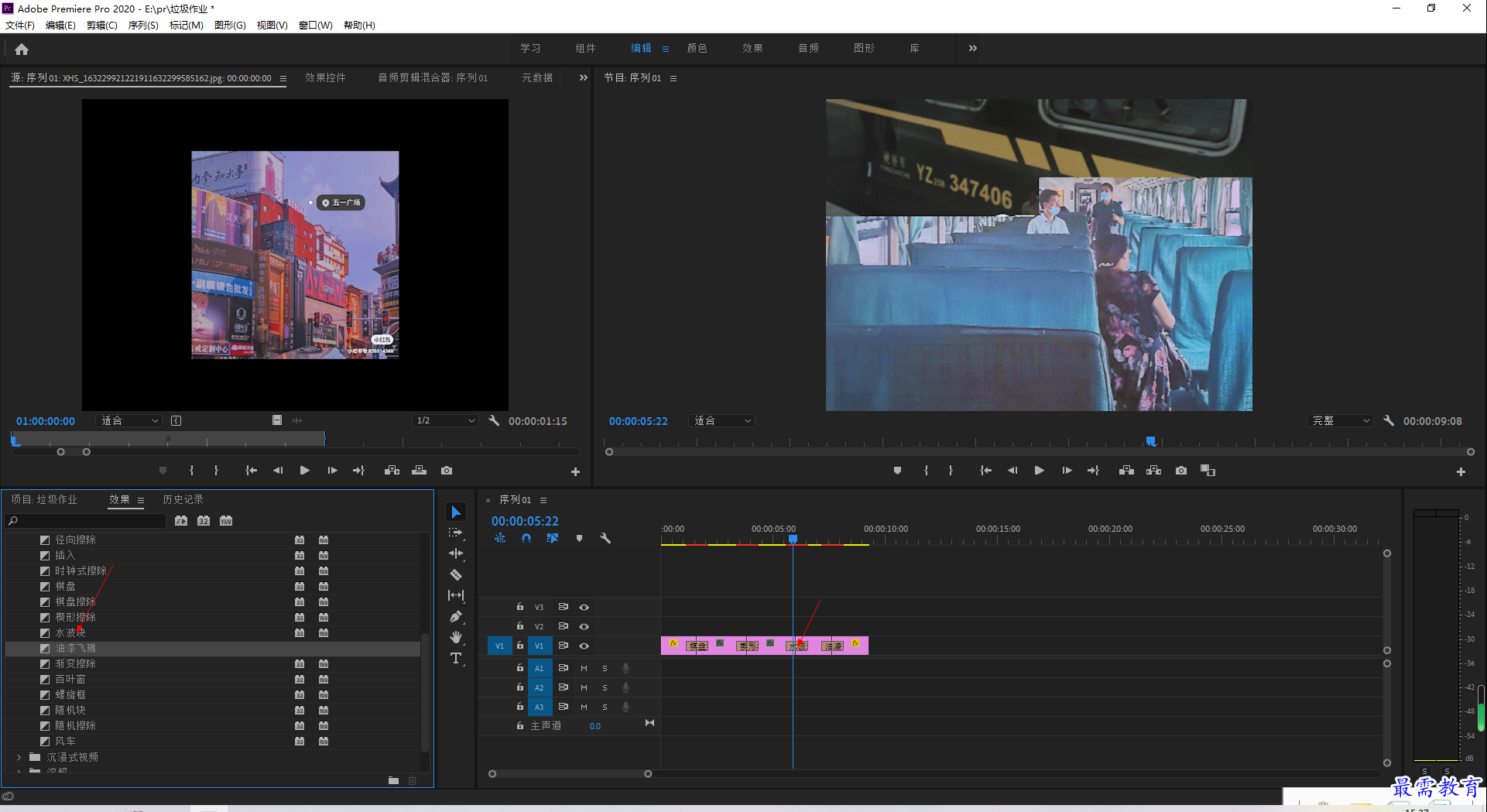The height and width of the screenshot is (812, 1487).
Task: Click timeline playhead at 00:00:05:22
Action: point(793,539)
